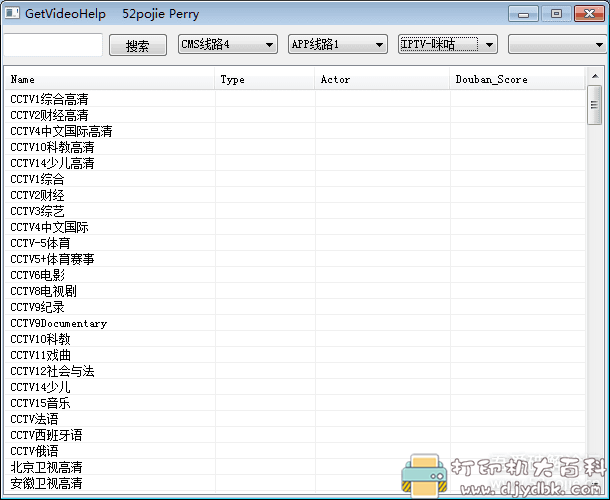
Task: Select the CCTV6电影 row
Action: [x=295, y=275]
